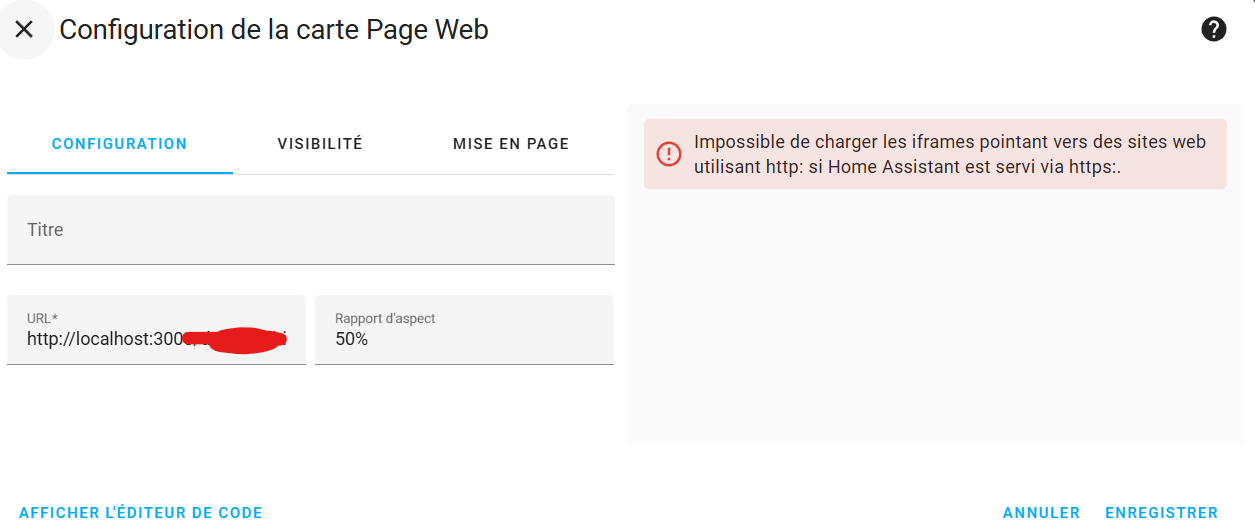Click the 'URL*' field label
Image resolution: width=1255 pixels, height=527 pixels.
[42, 318]
